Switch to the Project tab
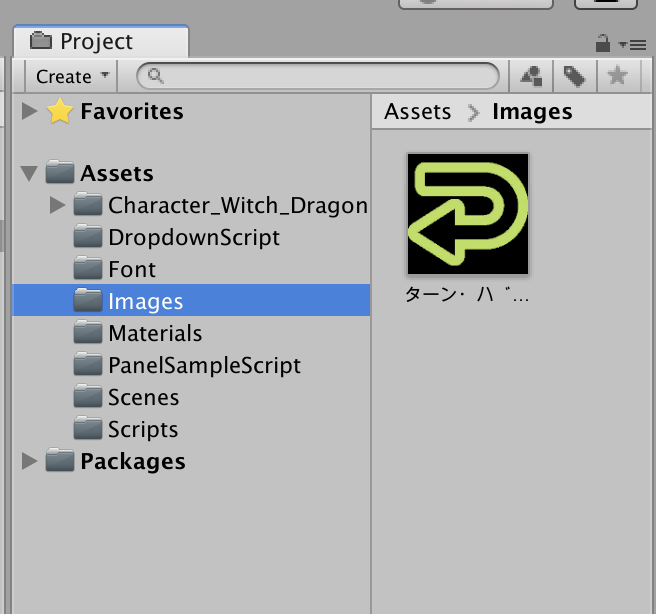The height and width of the screenshot is (614, 656). [101, 42]
